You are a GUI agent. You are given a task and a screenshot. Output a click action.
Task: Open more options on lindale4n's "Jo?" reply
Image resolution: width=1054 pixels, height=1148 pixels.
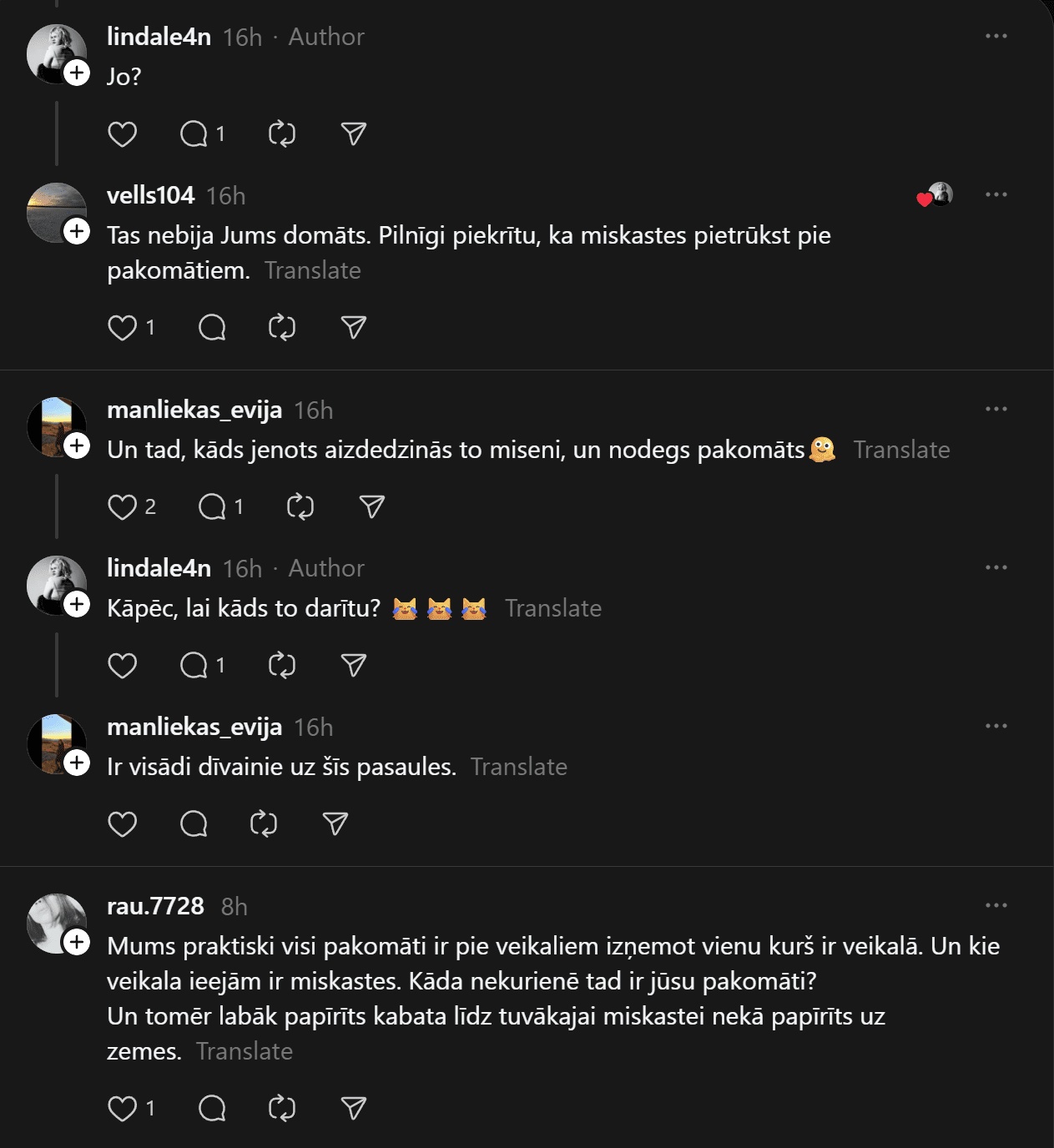(996, 37)
